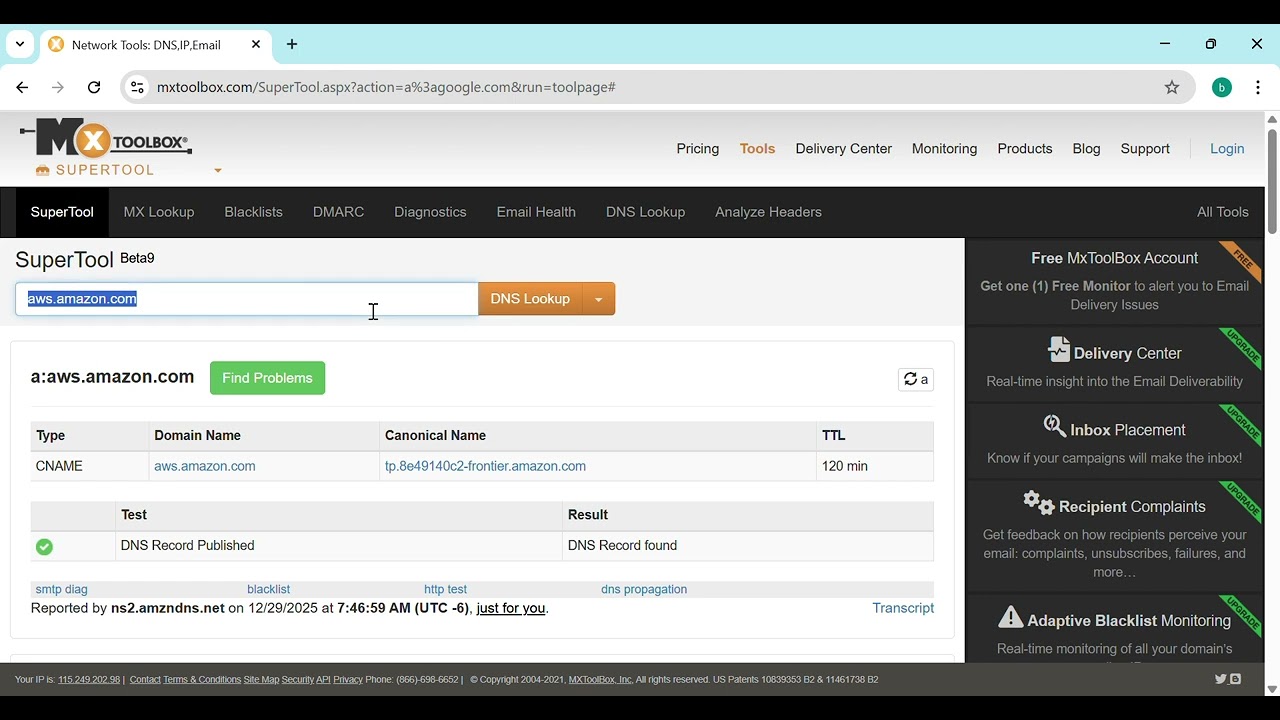Open tp.8e49140c2-frontier.amazon.com canonical link
1280x720 pixels.
pyautogui.click(x=485, y=466)
